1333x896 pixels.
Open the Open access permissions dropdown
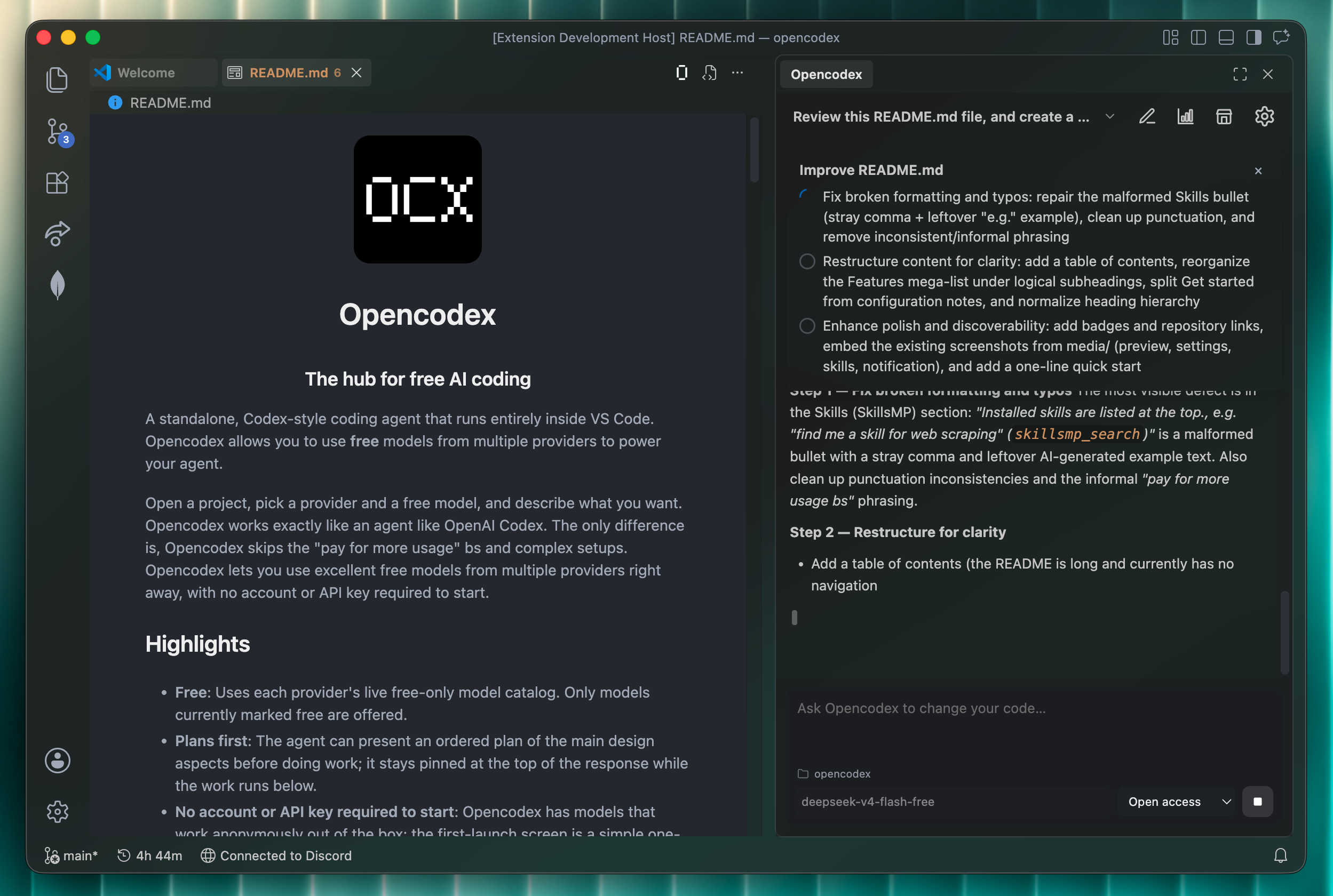(x=1176, y=802)
